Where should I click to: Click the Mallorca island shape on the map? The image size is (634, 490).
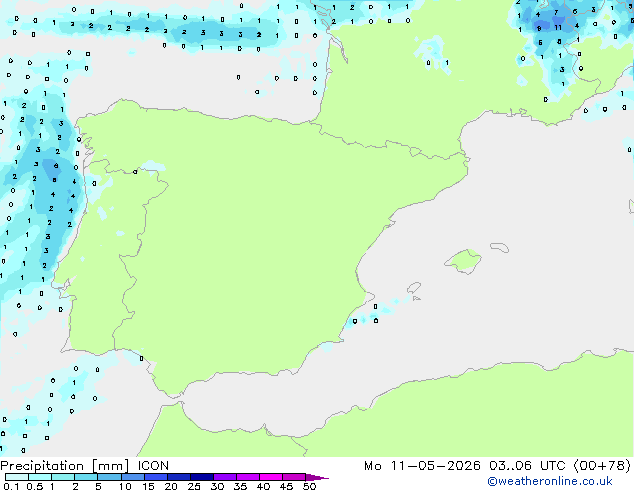point(463,261)
